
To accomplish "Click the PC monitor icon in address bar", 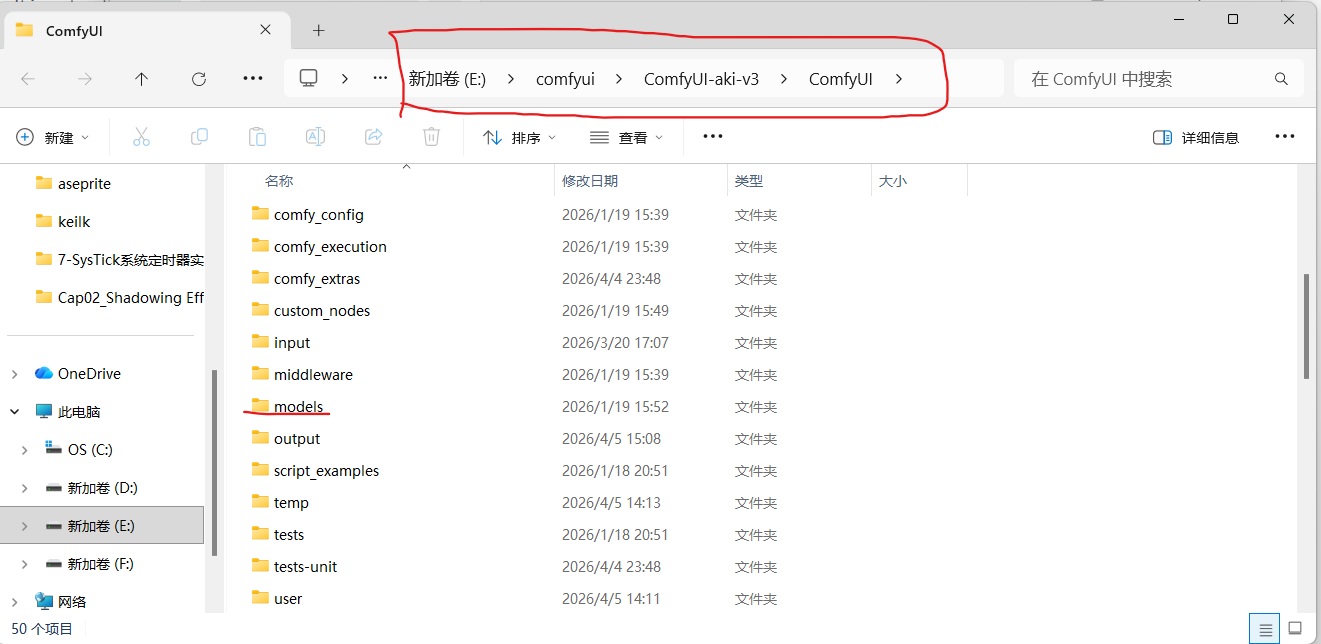I will (x=309, y=79).
